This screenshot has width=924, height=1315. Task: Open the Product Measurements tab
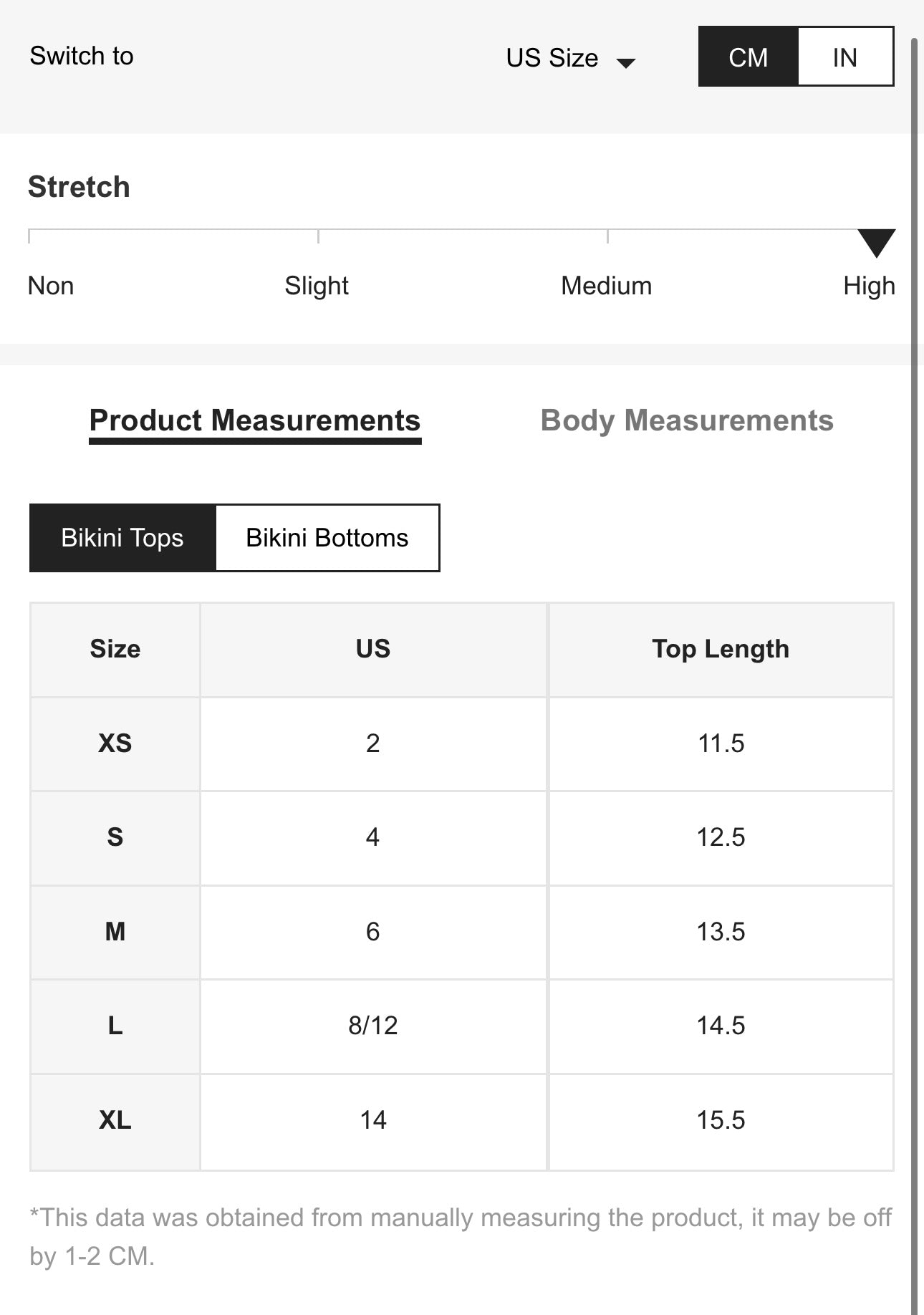point(255,420)
